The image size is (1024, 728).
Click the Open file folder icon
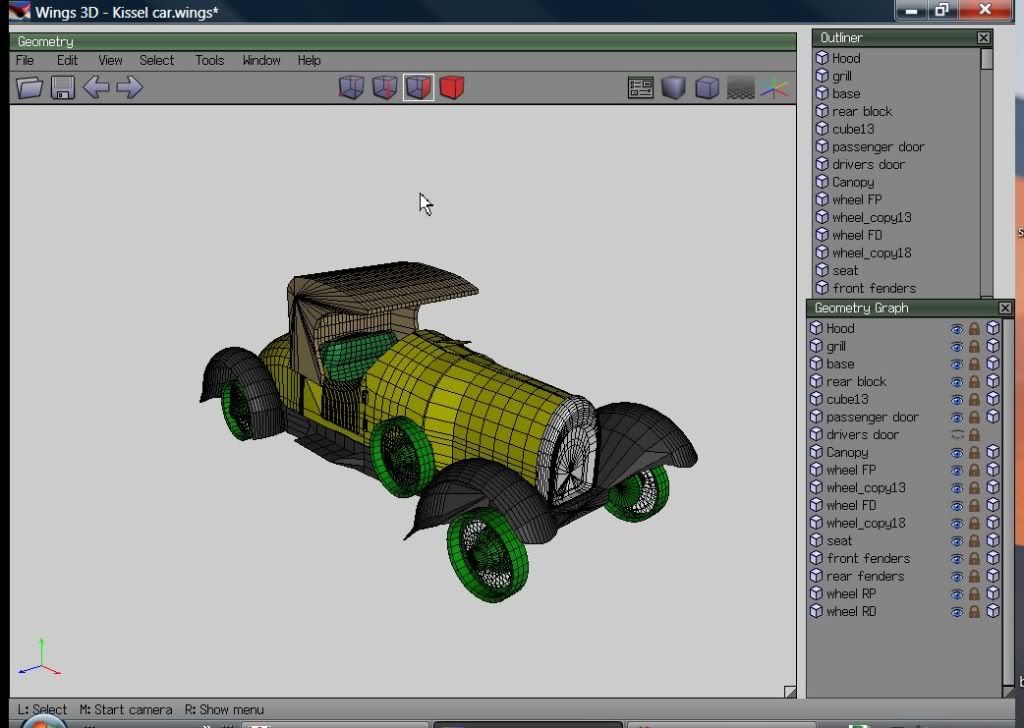pyautogui.click(x=30, y=88)
